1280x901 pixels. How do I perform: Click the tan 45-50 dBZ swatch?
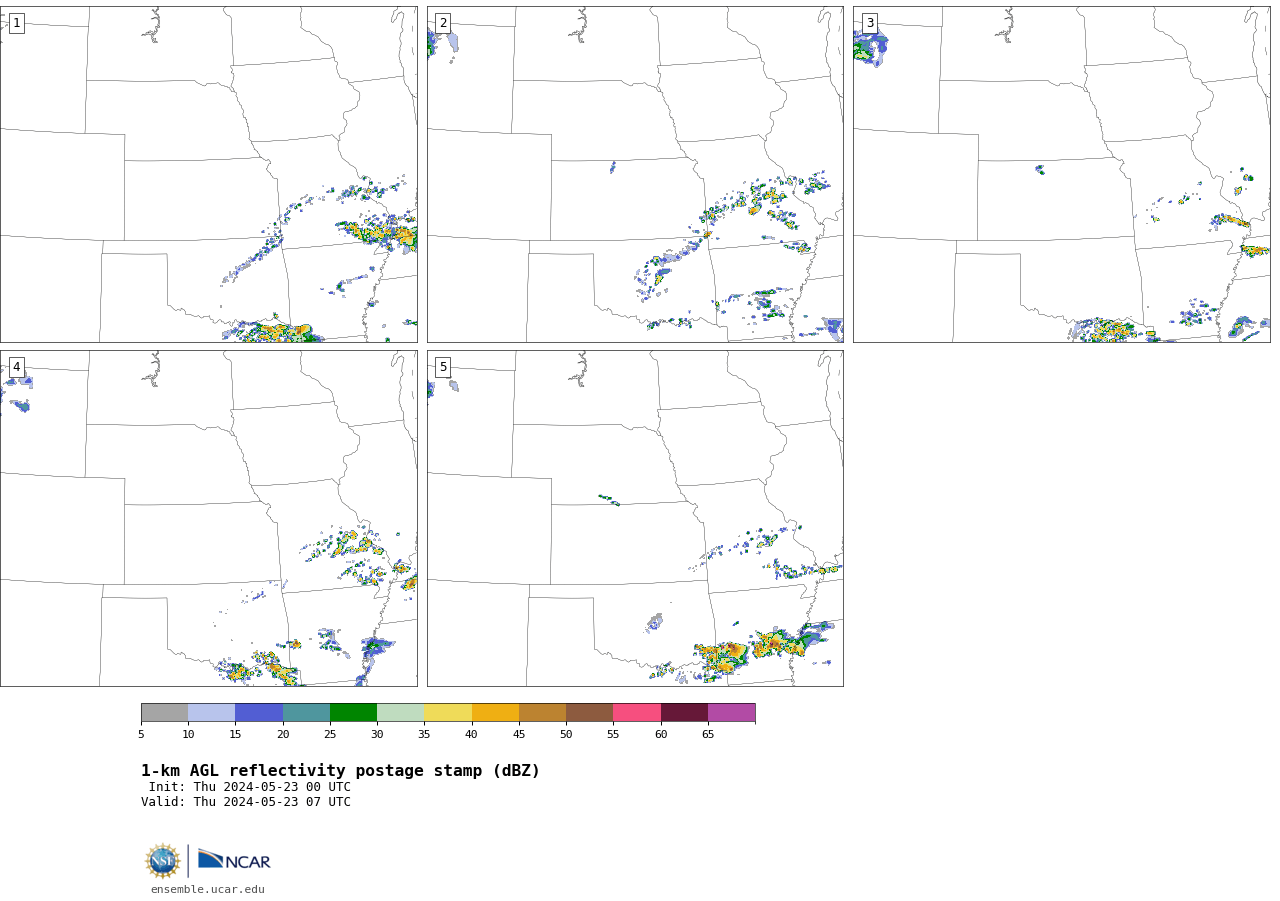tap(542, 713)
